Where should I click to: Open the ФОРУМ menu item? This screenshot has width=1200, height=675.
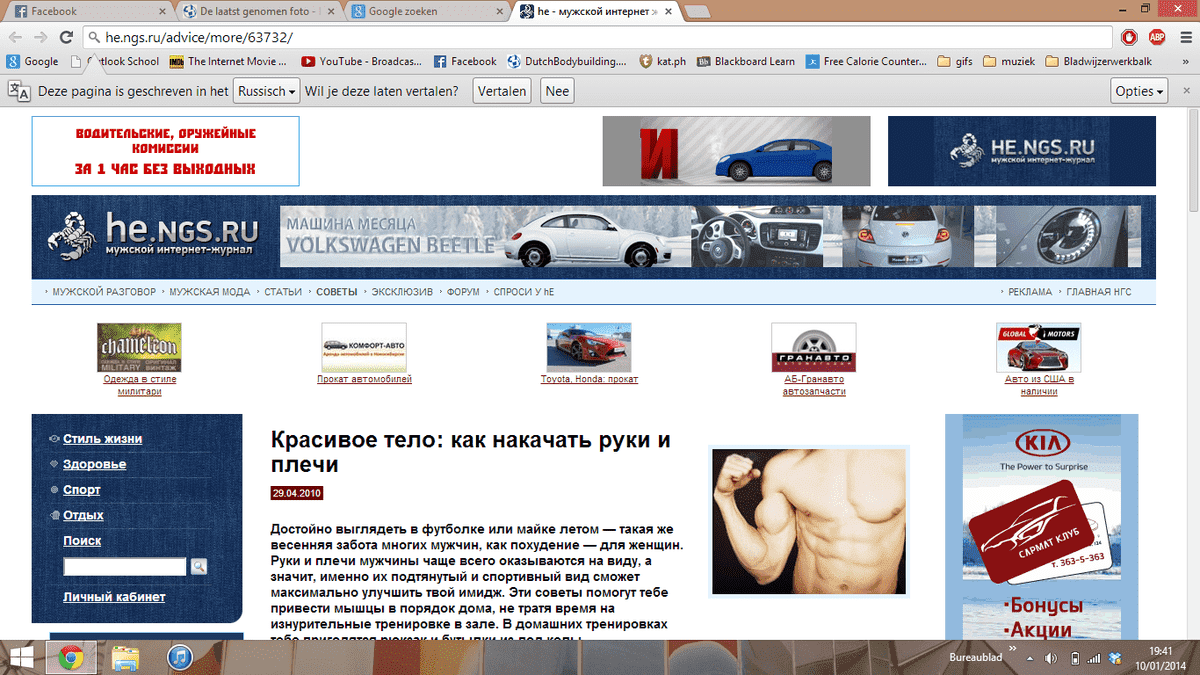[x=463, y=292]
